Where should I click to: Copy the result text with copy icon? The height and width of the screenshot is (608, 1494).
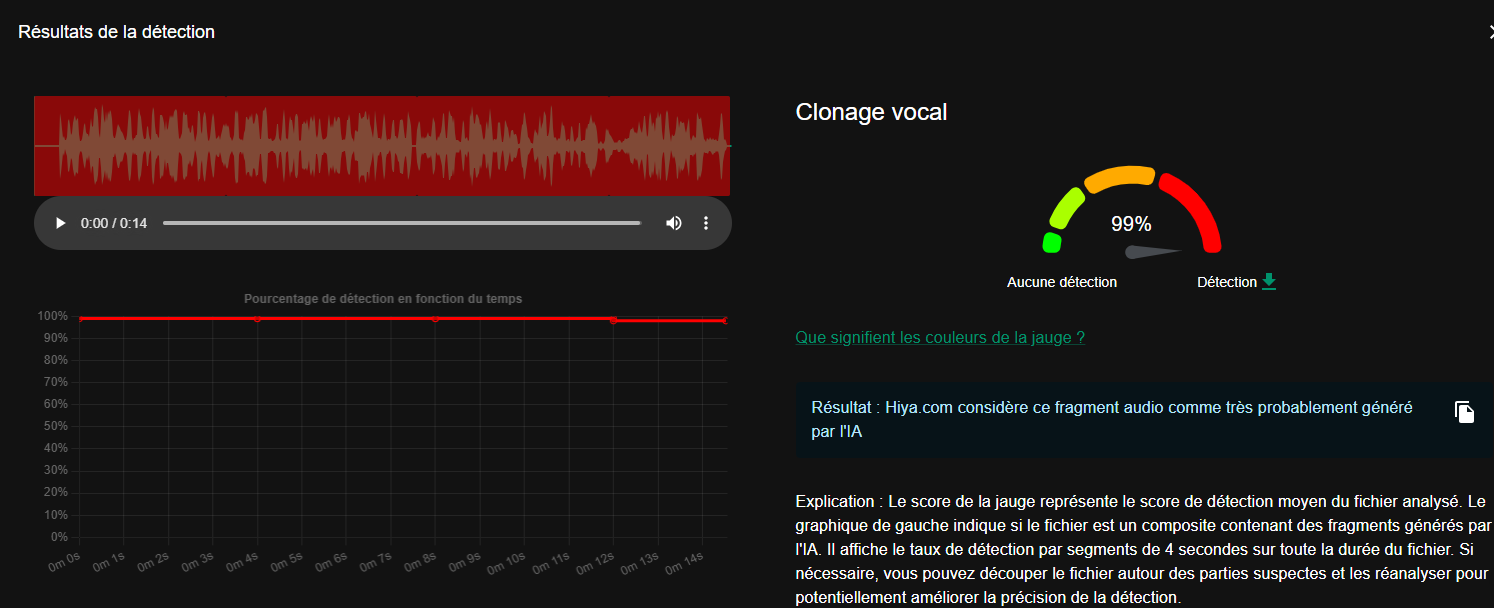pos(1464,412)
